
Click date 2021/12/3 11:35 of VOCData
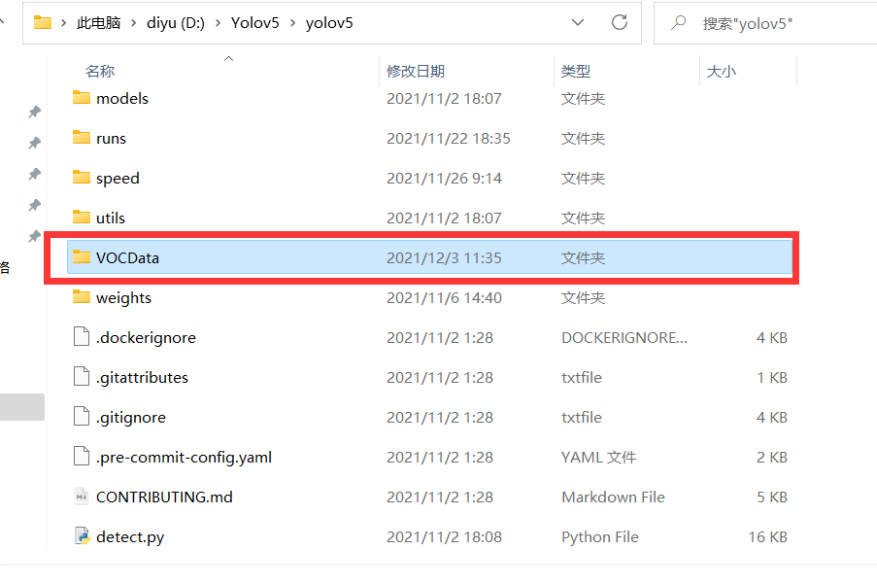(444, 258)
